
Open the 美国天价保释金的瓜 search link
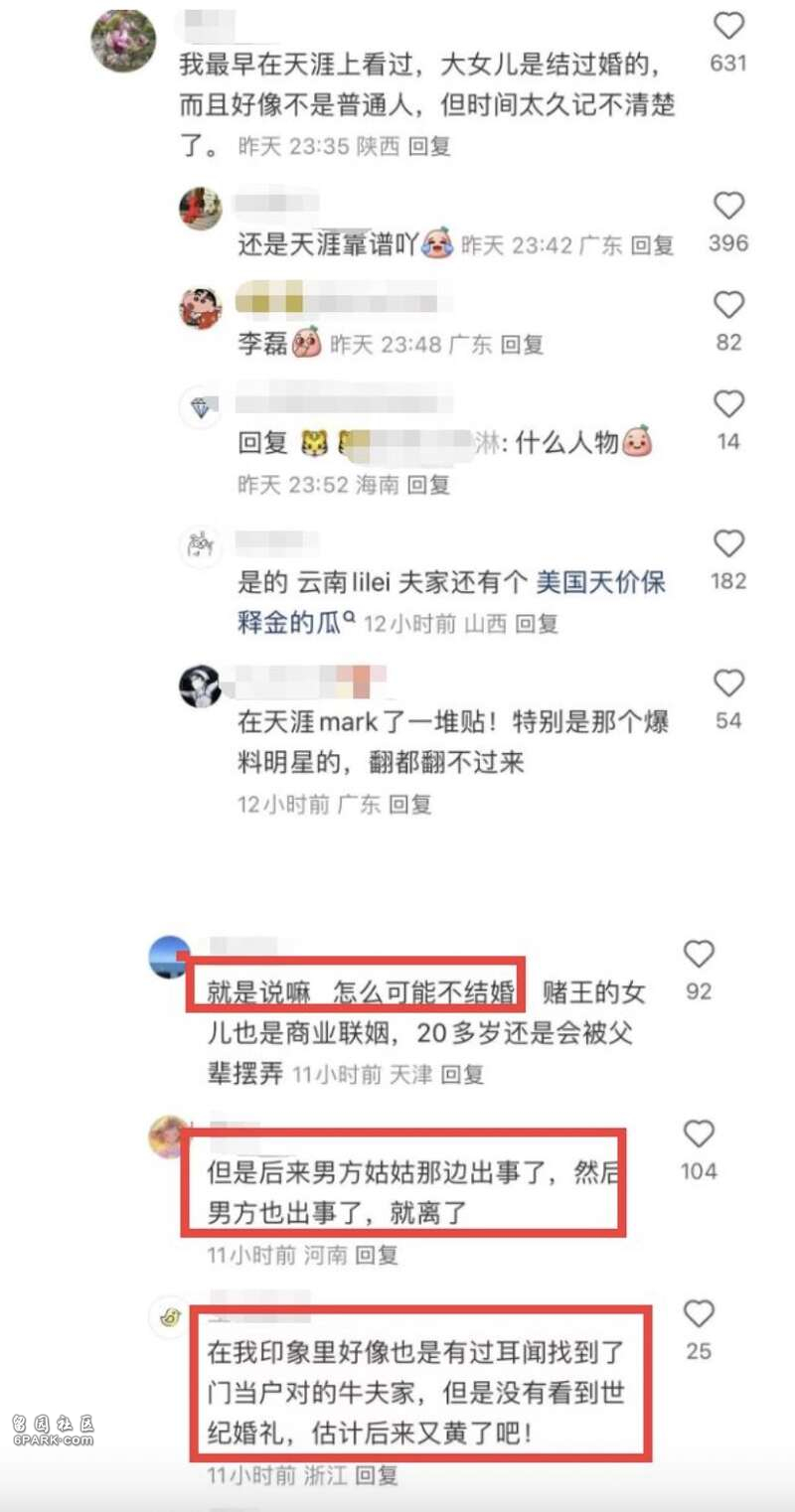coord(452,602)
